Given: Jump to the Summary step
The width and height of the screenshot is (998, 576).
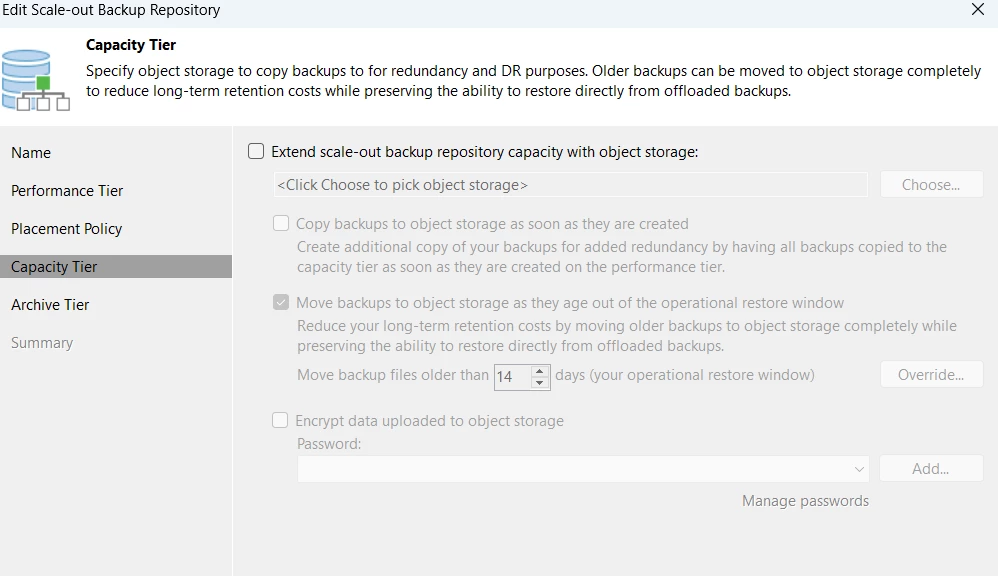Looking at the screenshot, I should point(42,343).
